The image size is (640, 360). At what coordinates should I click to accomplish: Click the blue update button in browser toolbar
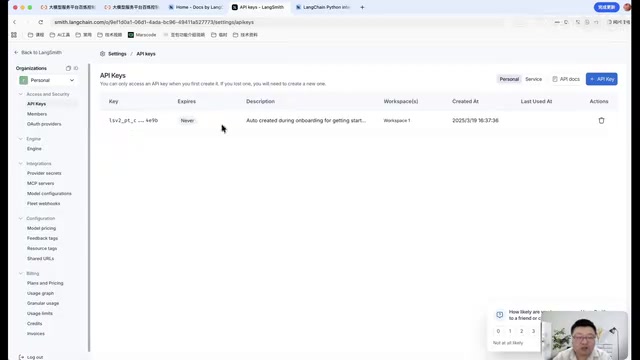coord(606,7)
